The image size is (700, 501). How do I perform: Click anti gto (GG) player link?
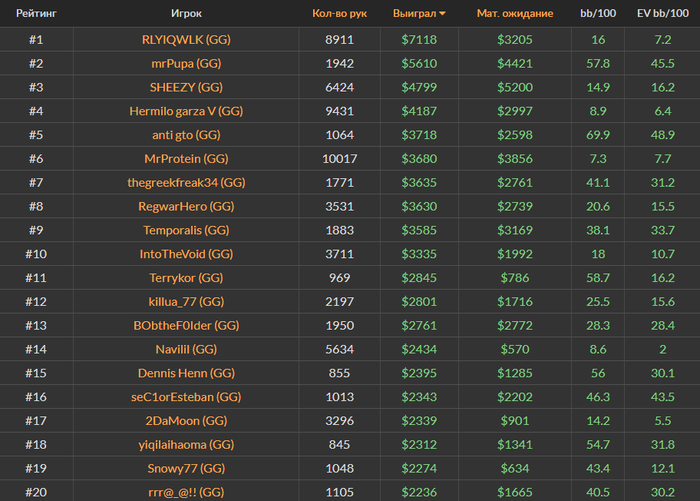(186, 135)
